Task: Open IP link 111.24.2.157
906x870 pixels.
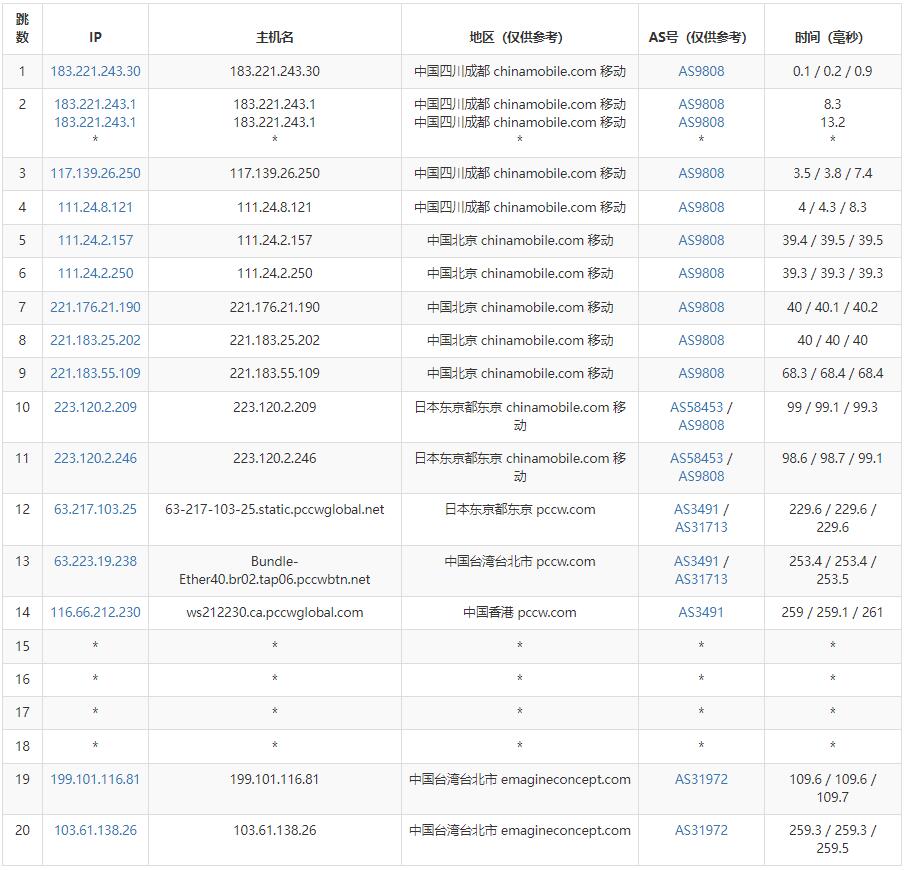Action: pos(95,240)
